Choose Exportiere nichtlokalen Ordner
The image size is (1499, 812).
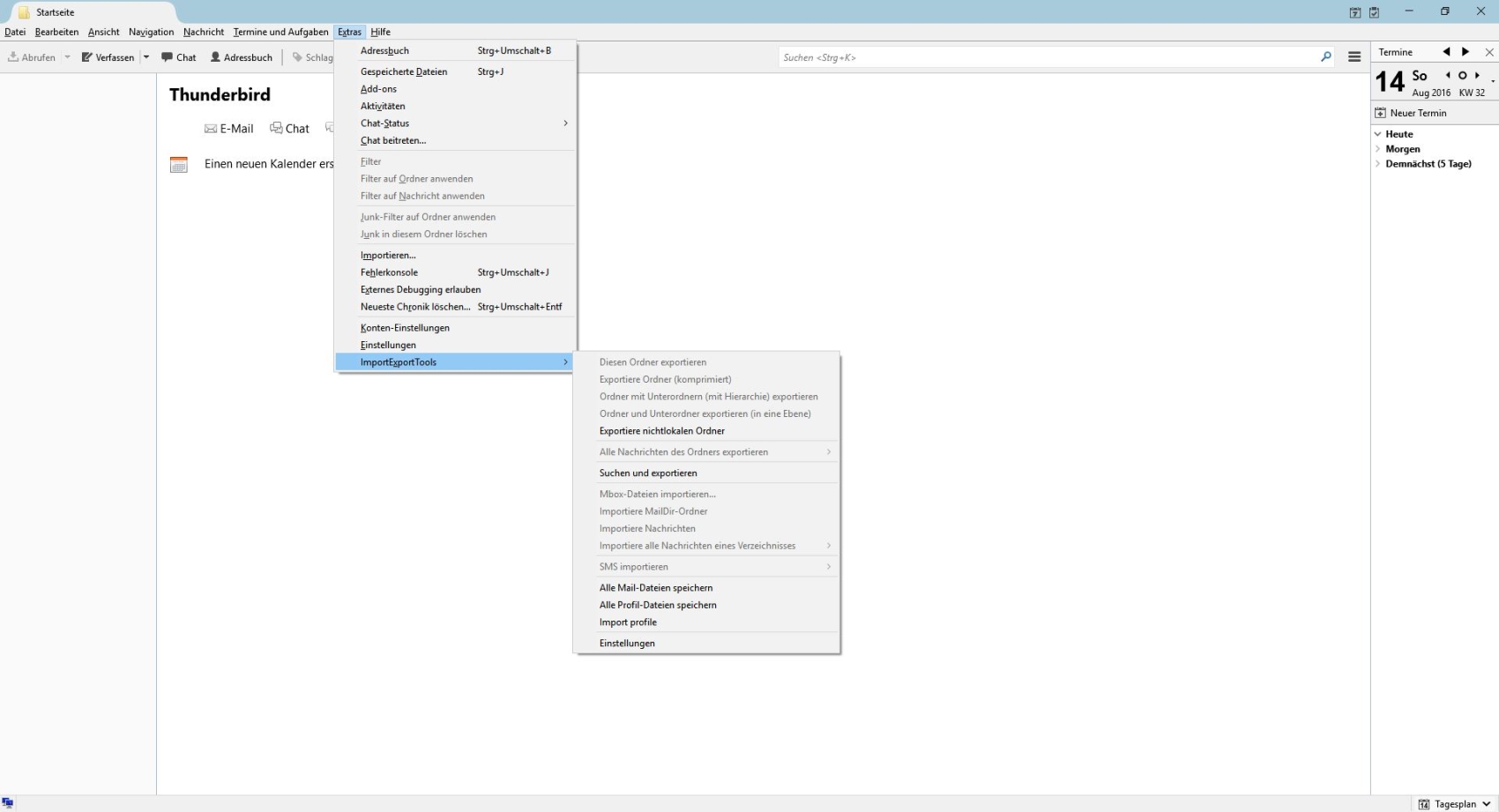tap(706, 431)
